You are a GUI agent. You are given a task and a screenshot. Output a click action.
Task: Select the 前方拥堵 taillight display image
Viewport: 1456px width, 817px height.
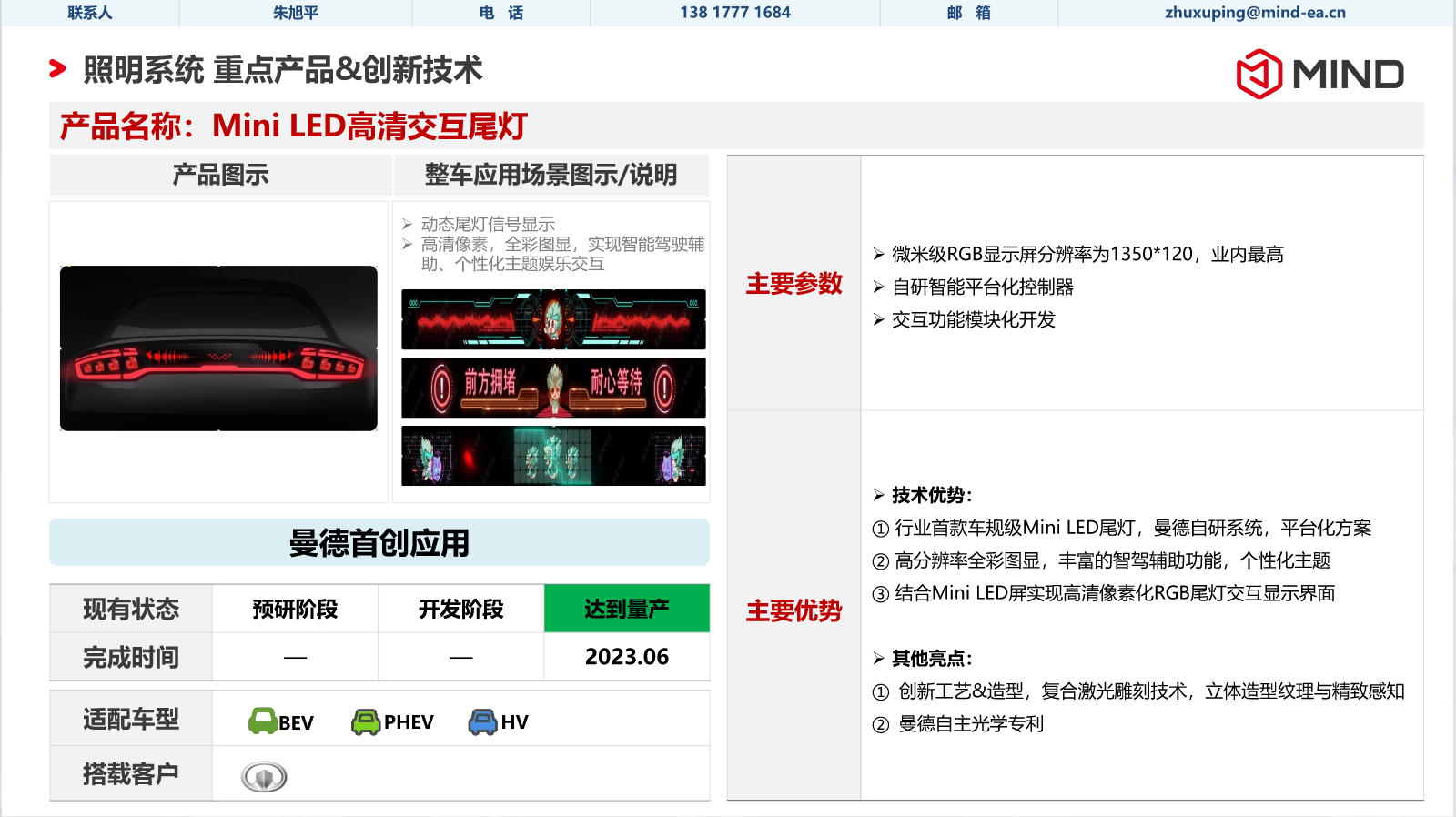click(553, 388)
